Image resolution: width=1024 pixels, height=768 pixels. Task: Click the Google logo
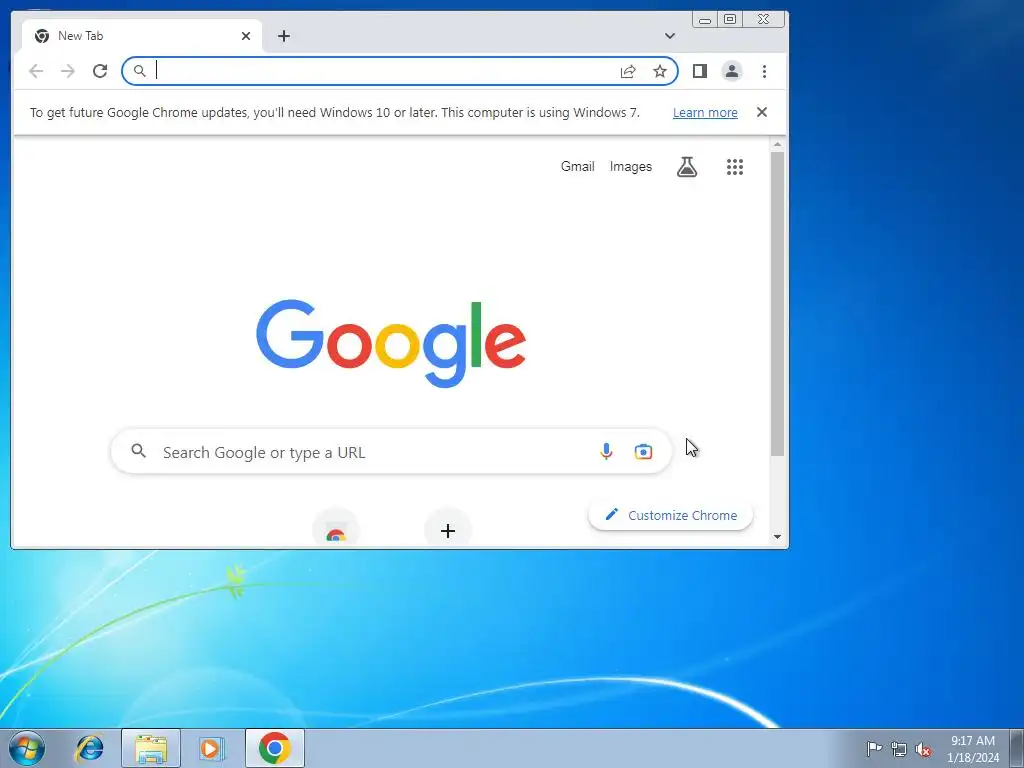(391, 344)
